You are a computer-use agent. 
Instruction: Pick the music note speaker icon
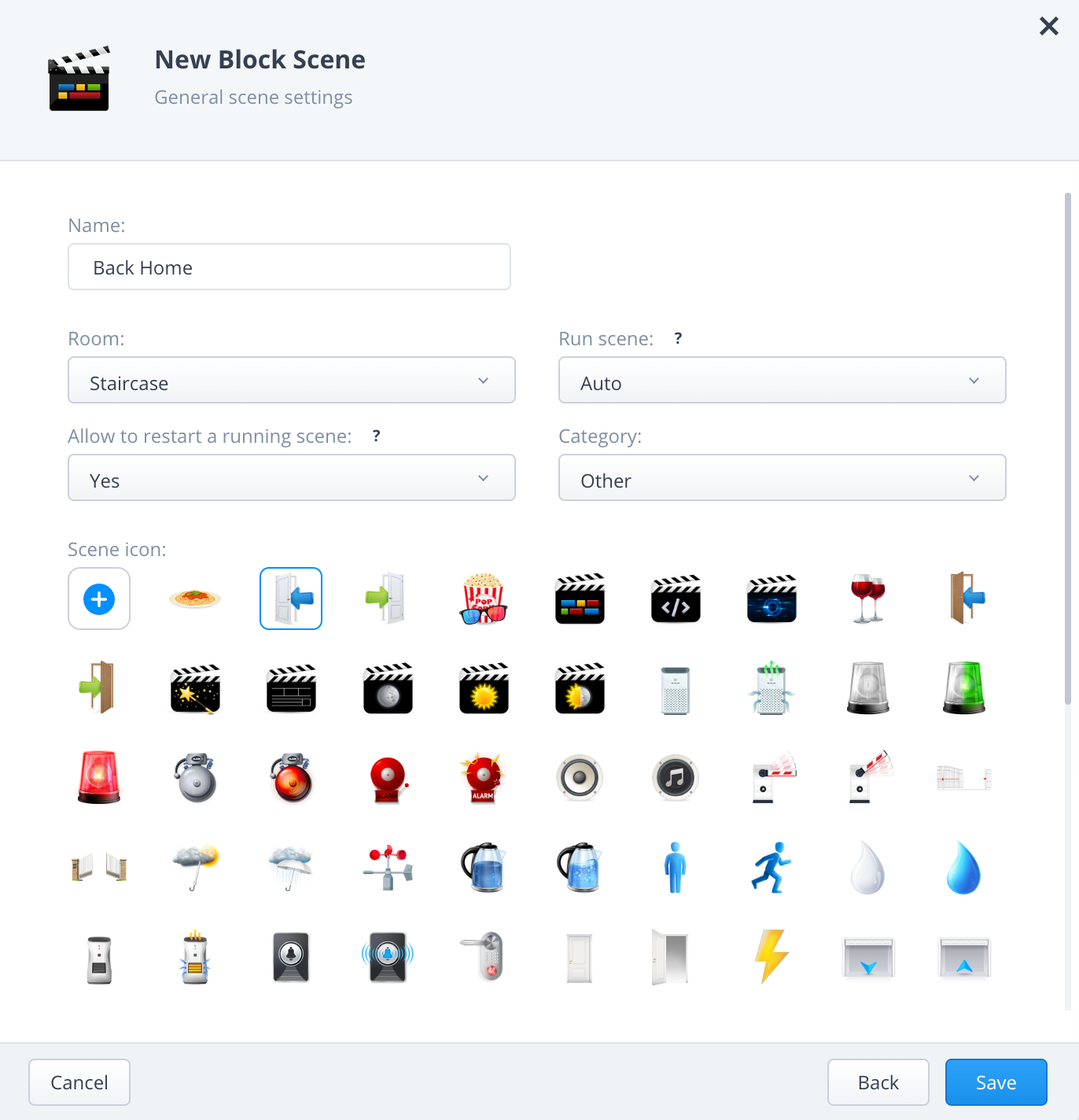coord(676,777)
